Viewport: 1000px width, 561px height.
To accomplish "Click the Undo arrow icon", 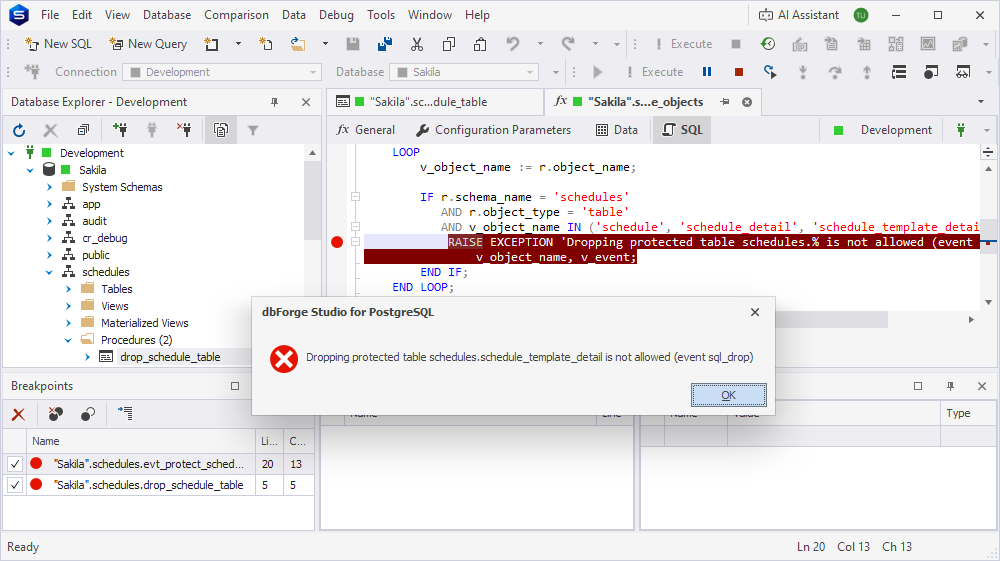I will coord(513,44).
